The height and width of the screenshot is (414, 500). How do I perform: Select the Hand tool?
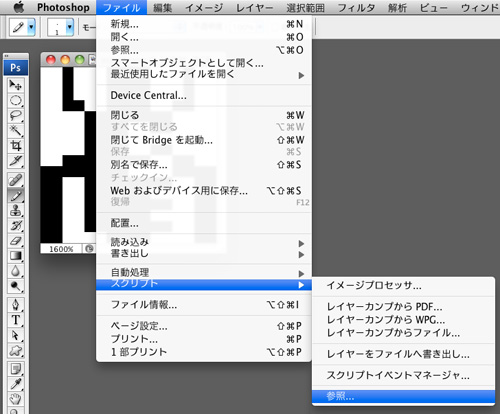(16, 399)
